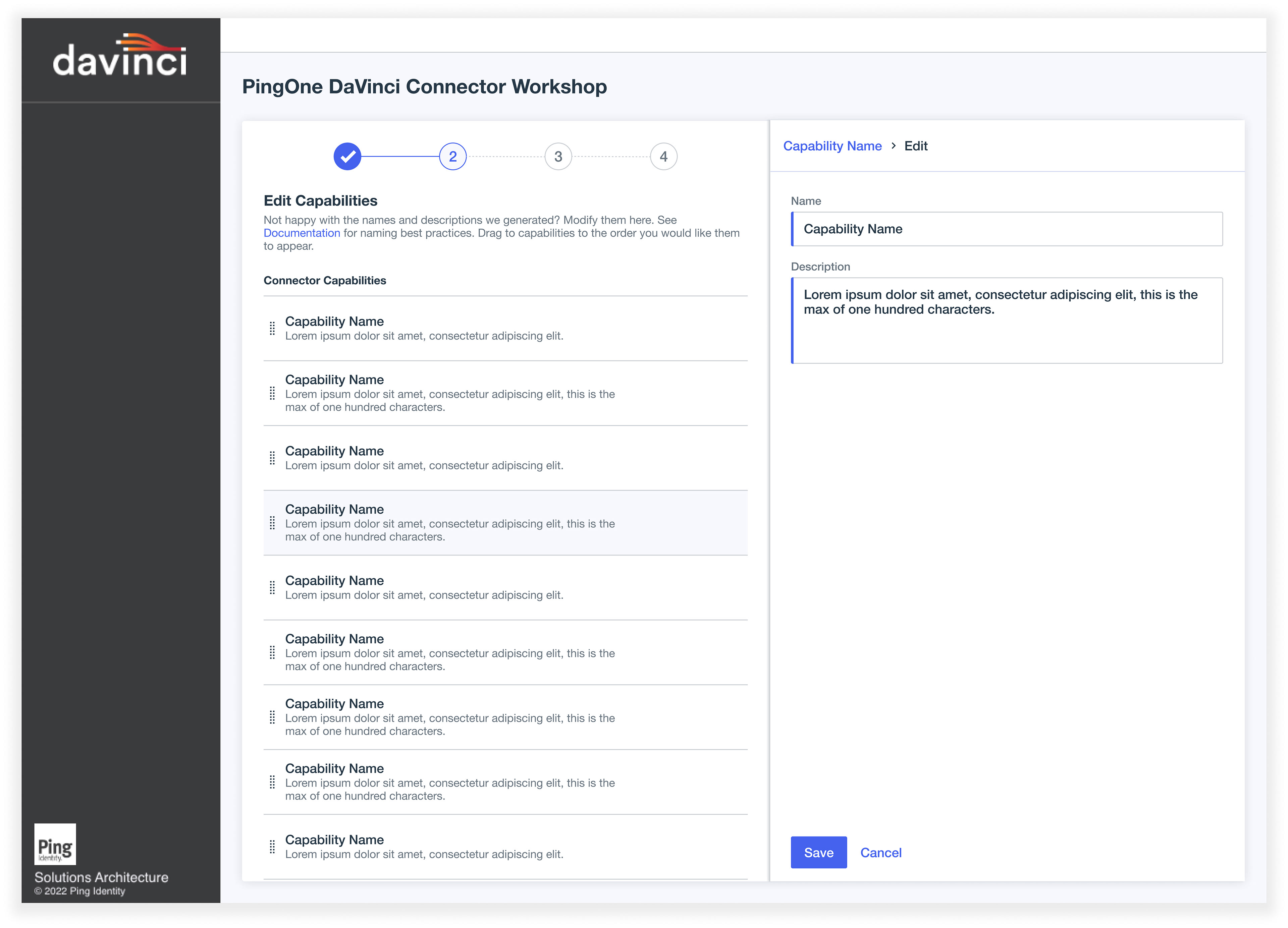Screen dimensions: 1288x928
Task: Select the completed step one checkmark
Action: (x=347, y=156)
